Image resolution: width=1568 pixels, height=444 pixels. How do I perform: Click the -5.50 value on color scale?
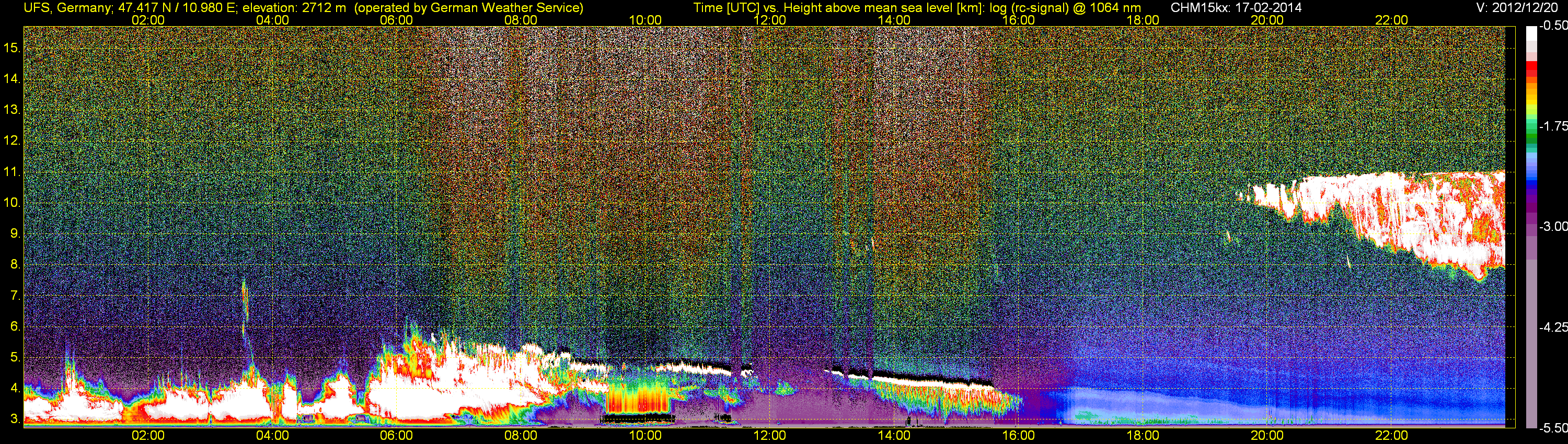point(1553,428)
